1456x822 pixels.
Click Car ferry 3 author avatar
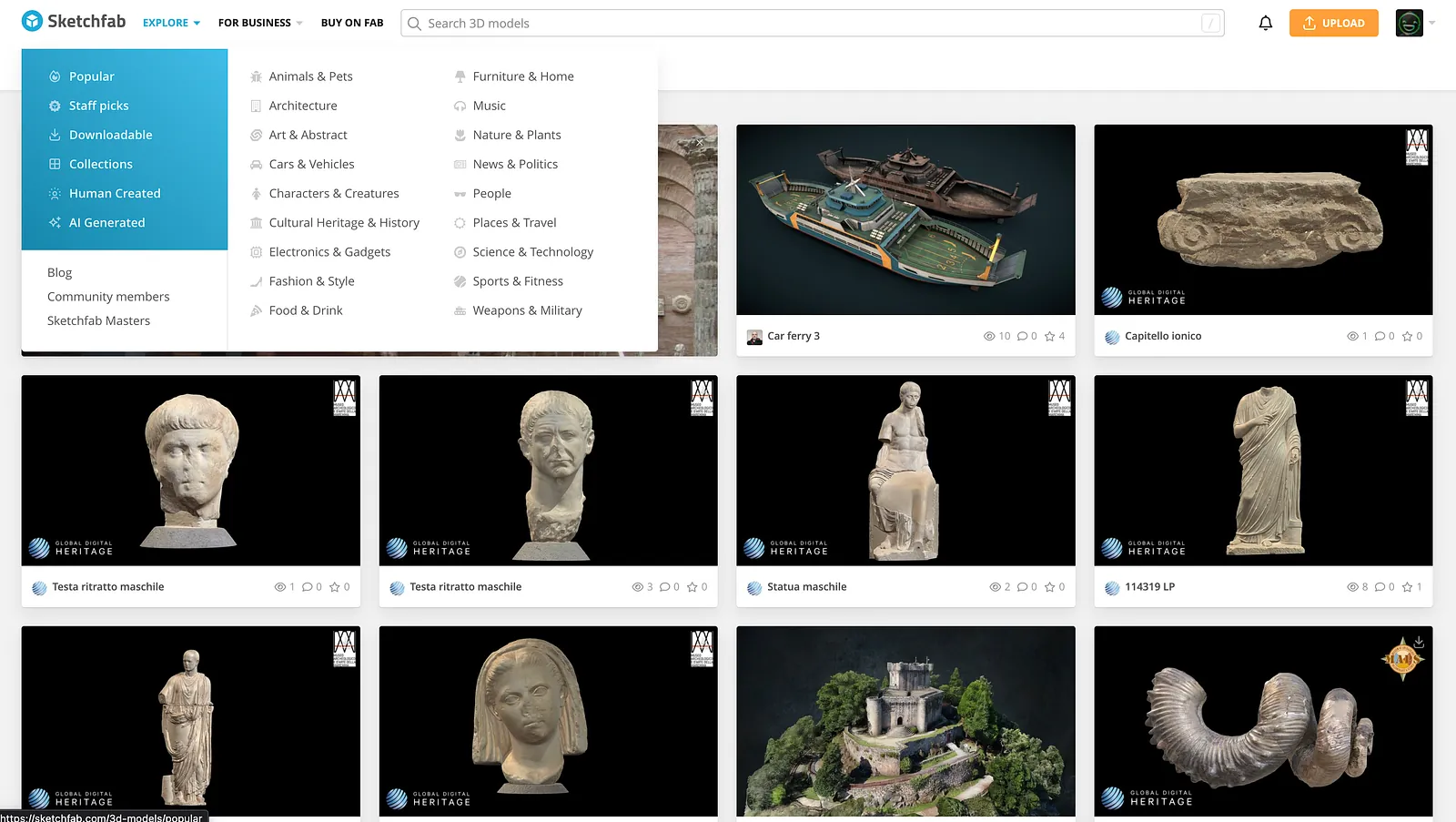click(754, 337)
